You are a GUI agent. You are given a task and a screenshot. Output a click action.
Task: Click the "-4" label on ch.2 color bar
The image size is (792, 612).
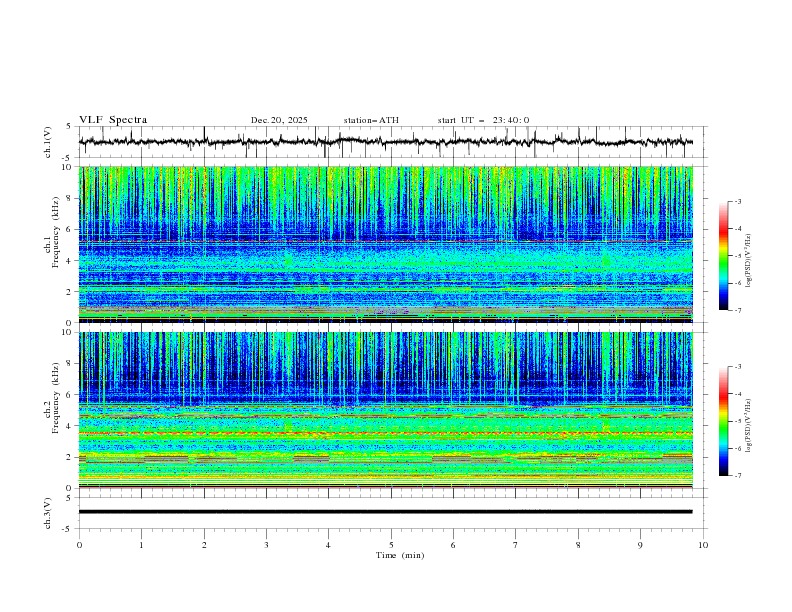pyautogui.click(x=738, y=394)
